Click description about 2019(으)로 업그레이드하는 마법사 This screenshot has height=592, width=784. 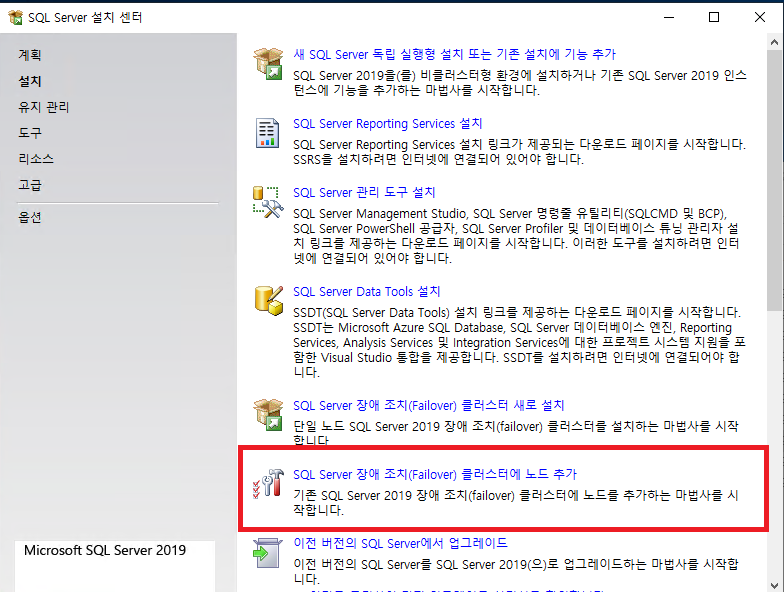516,572
